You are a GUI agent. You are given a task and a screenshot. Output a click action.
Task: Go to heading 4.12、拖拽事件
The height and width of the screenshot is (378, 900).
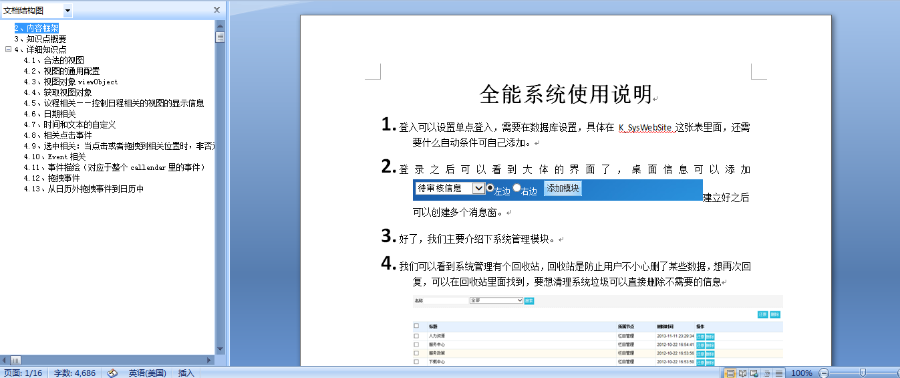click(x=52, y=178)
